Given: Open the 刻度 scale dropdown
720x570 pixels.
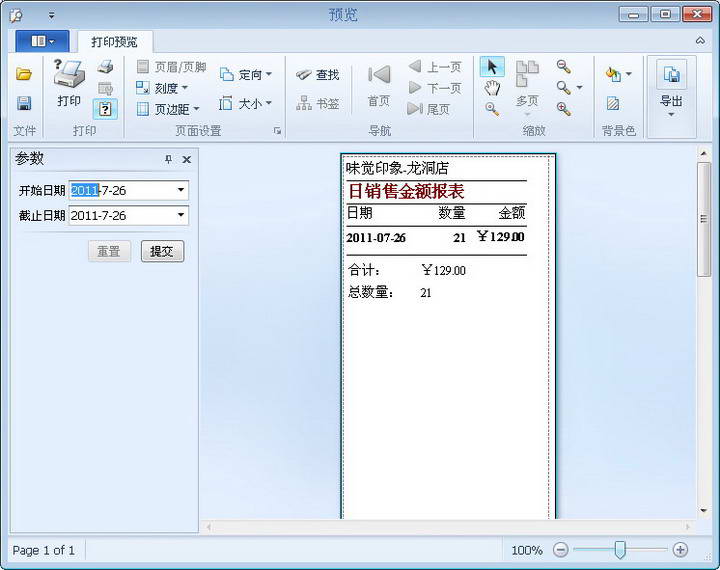Looking at the screenshot, I should (162, 88).
